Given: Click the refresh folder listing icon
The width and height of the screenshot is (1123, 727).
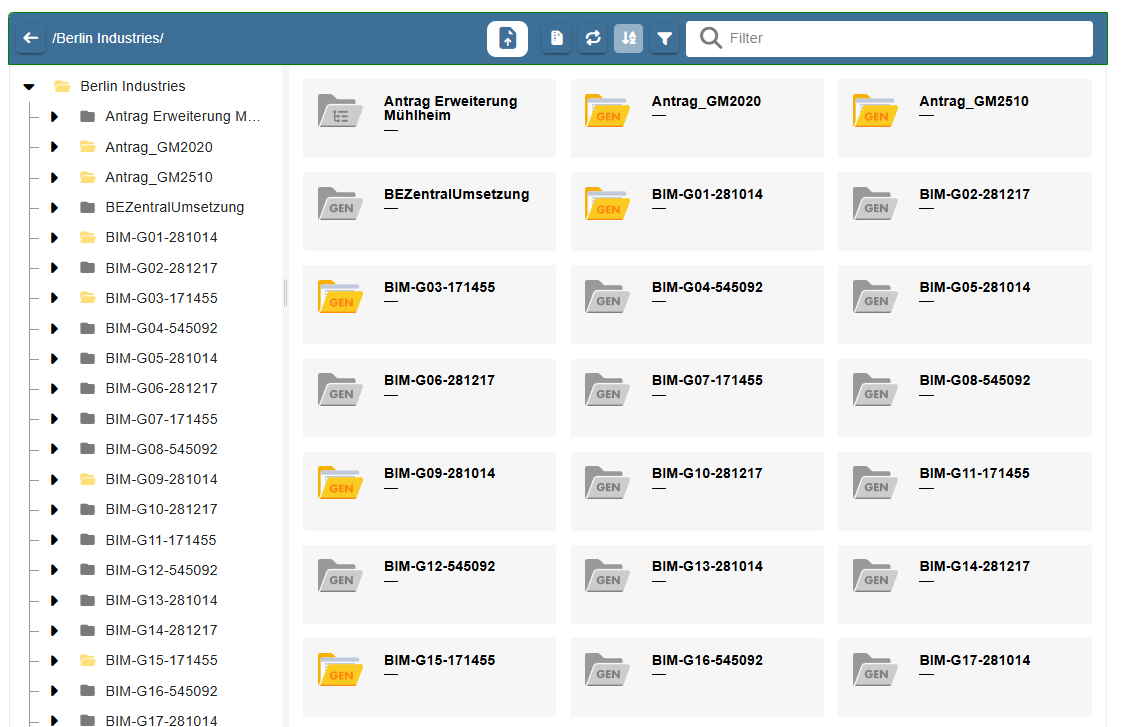Looking at the screenshot, I should 593,39.
